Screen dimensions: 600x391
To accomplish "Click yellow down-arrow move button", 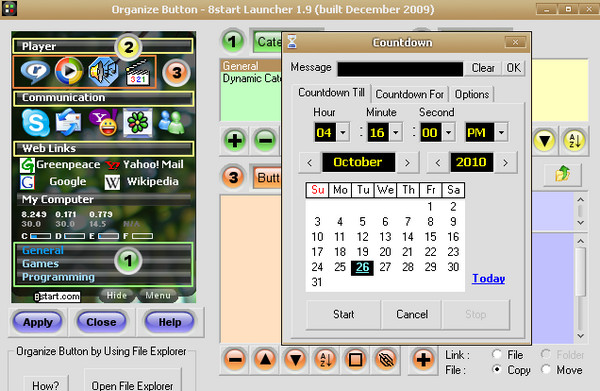I will (x=545, y=141).
